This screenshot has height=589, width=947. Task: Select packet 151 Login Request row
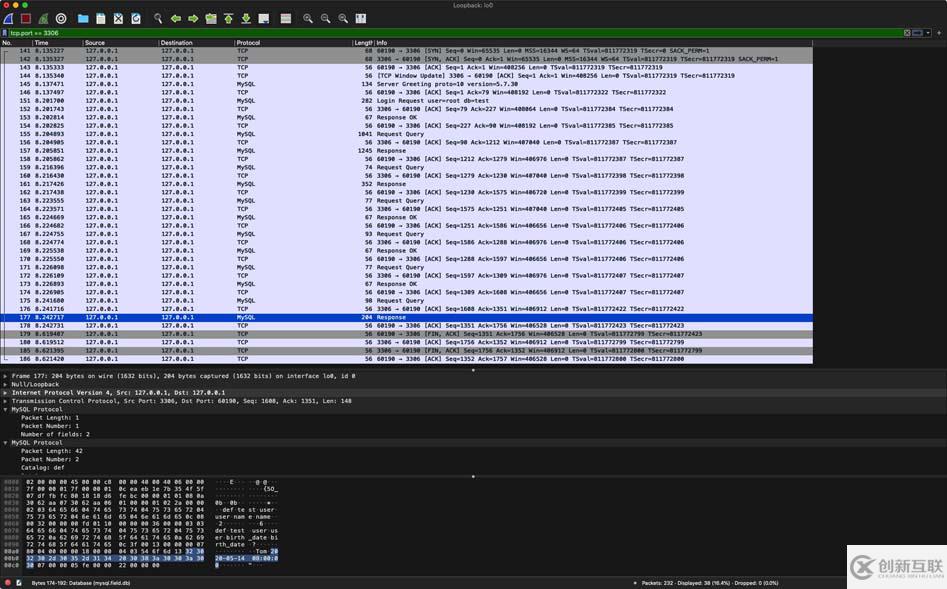point(406,101)
